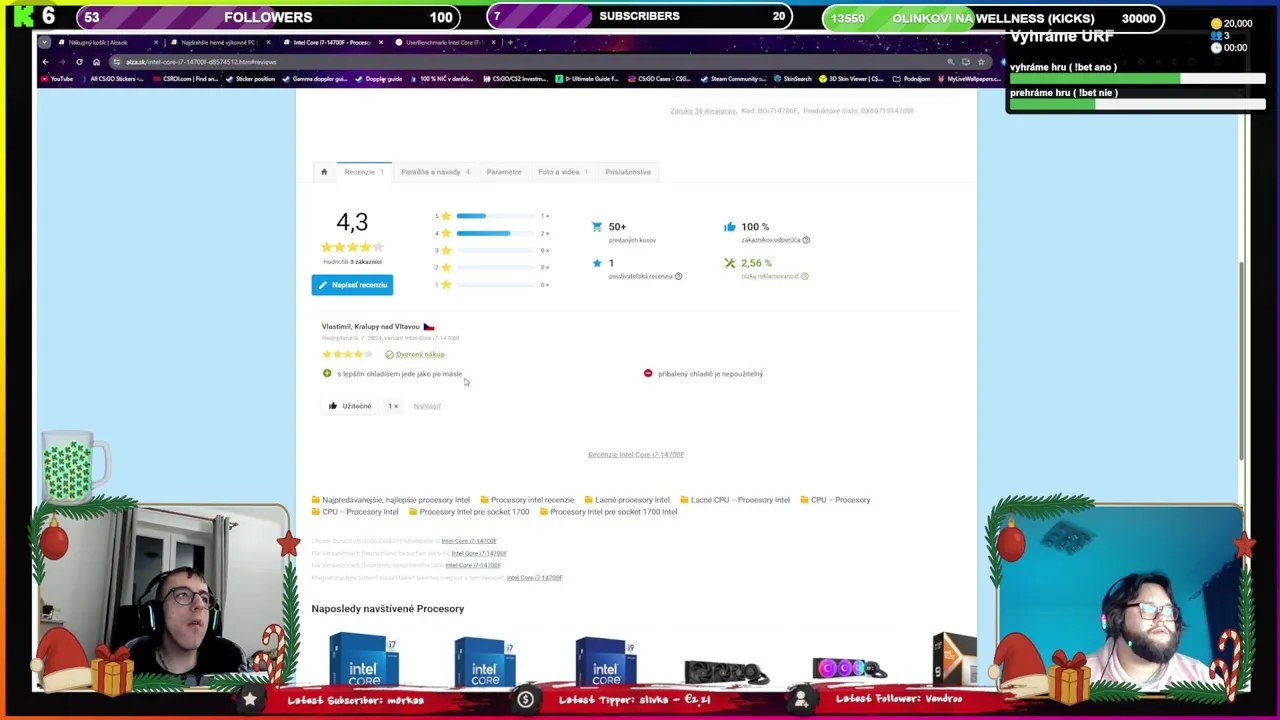The height and width of the screenshot is (720, 1280).
Task: Open category Procesory intel recenzie
Action: [x=532, y=500]
